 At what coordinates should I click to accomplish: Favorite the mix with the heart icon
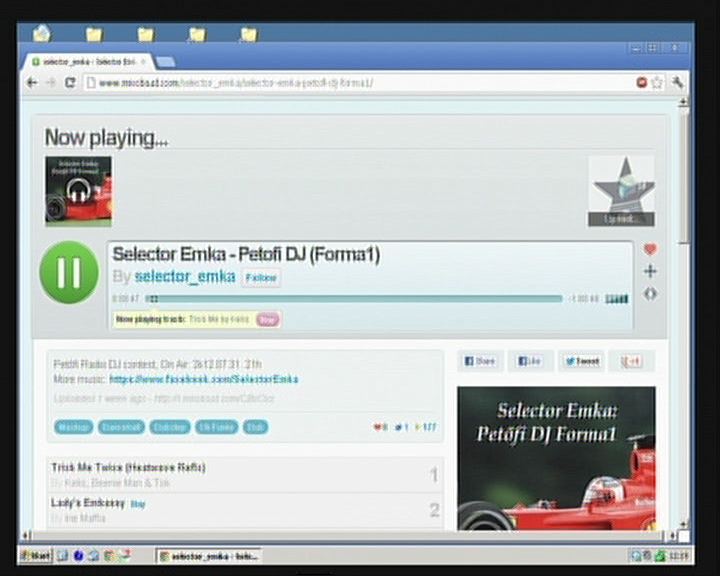click(650, 249)
